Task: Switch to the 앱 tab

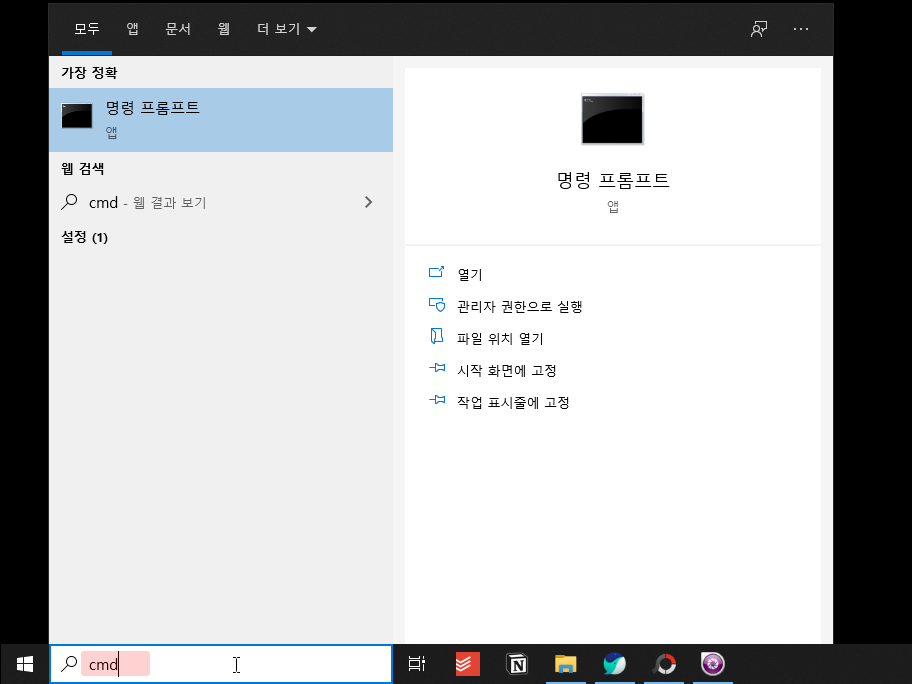Action: point(133,28)
